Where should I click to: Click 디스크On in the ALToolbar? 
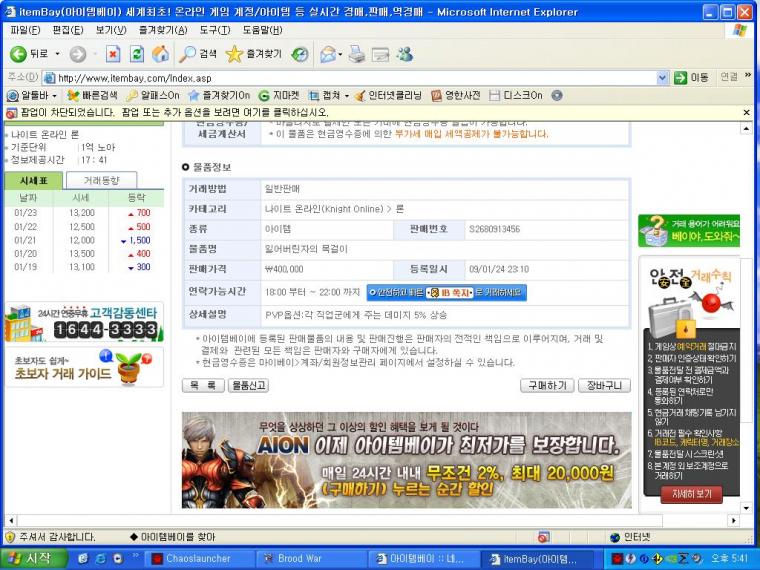point(516,95)
